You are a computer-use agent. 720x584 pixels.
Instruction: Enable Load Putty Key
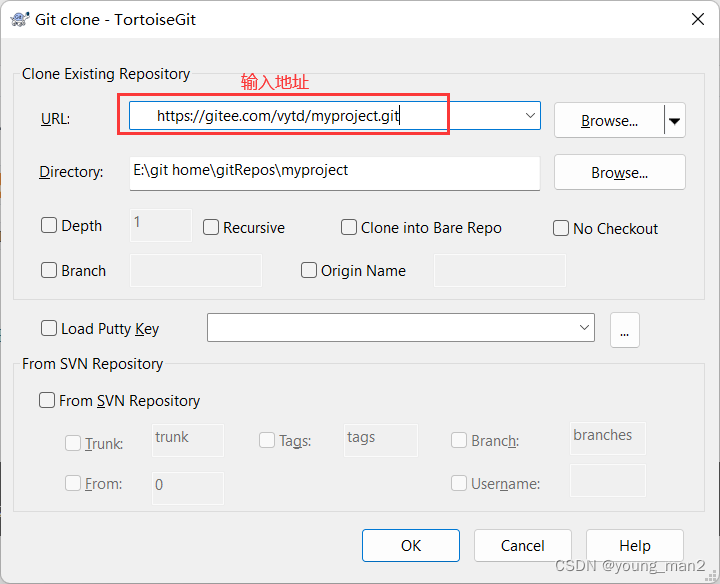[49, 328]
